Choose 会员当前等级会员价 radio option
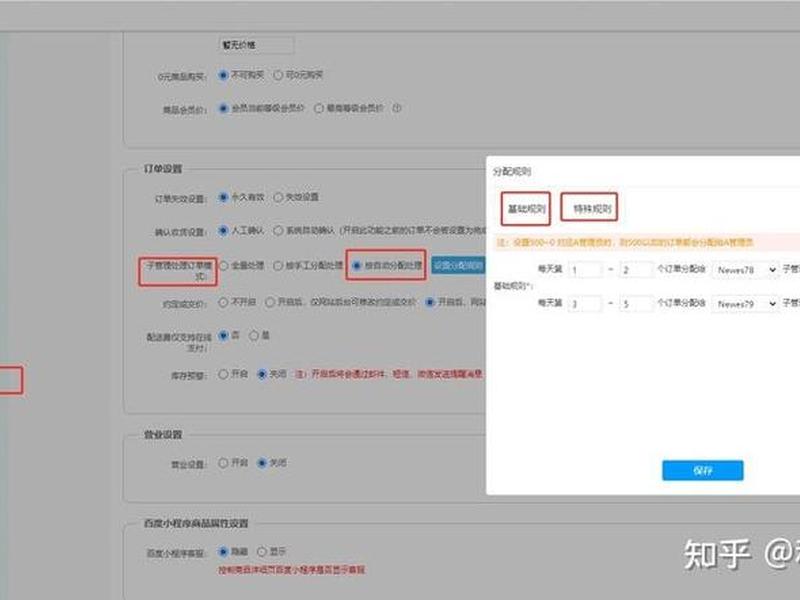The height and width of the screenshot is (600, 800). click(x=223, y=108)
